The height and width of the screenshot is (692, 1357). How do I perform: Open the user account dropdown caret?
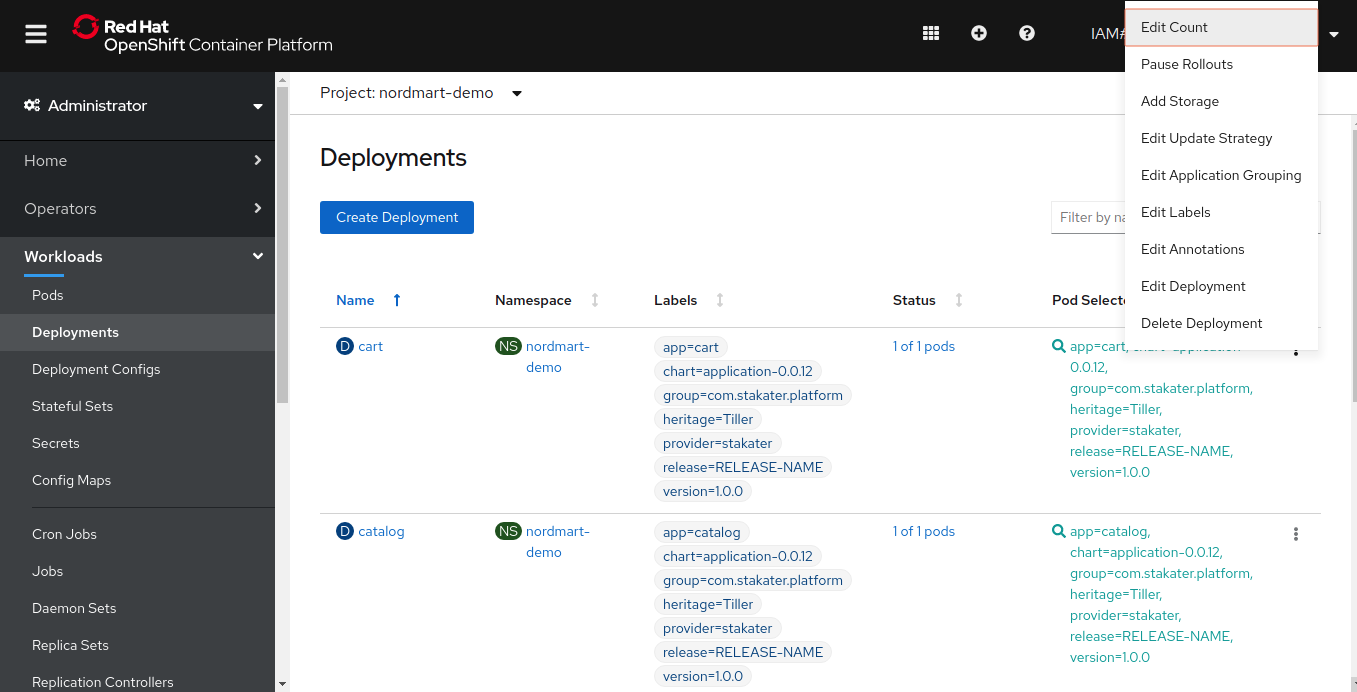click(x=1334, y=34)
